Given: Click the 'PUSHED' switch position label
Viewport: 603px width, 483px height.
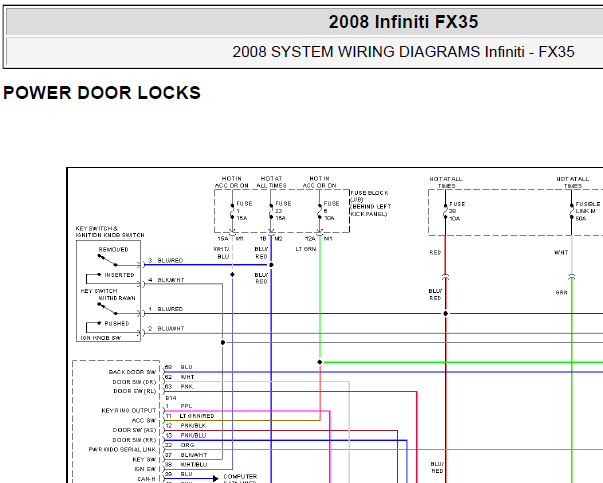Looking at the screenshot, I should tap(117, 323).
